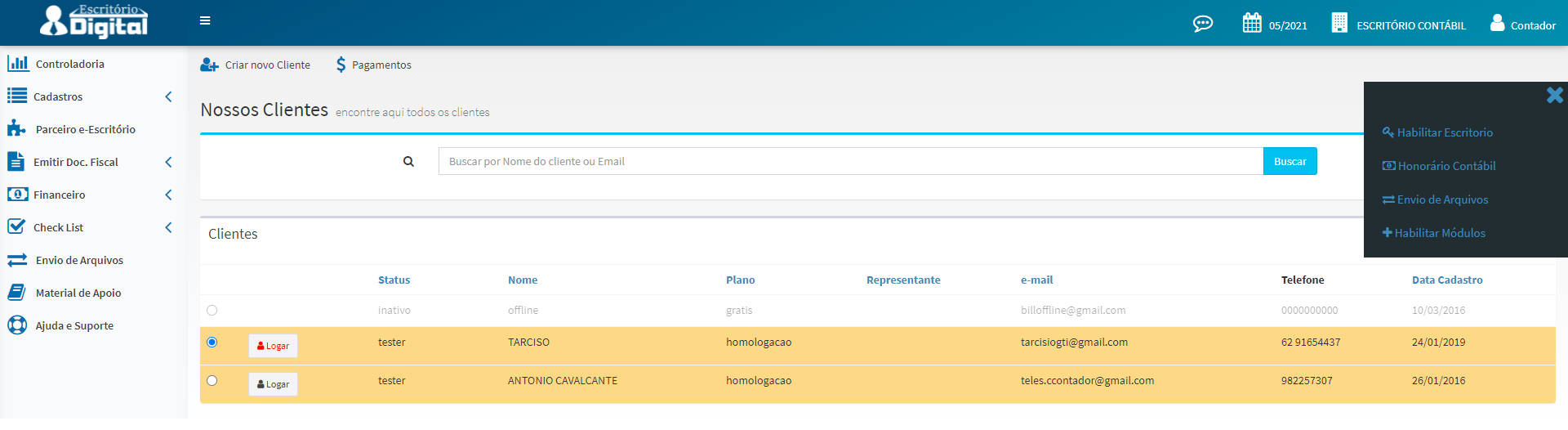The image size is (1568, 430).
Task: Click the Financeiro money icon
Action: pyautogui.click(x=17, y=194)
